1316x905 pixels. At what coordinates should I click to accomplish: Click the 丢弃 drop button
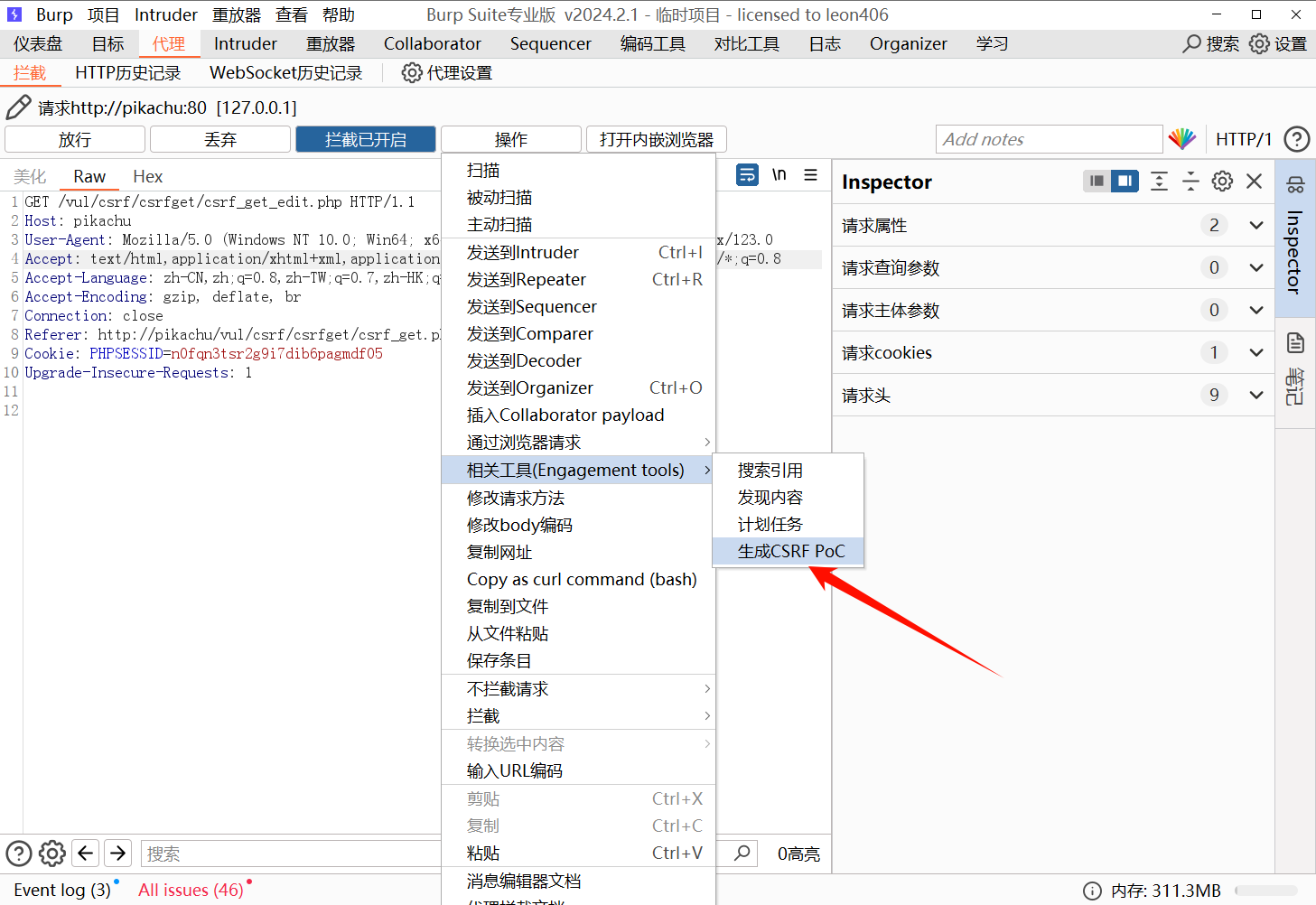click(220, 139)
